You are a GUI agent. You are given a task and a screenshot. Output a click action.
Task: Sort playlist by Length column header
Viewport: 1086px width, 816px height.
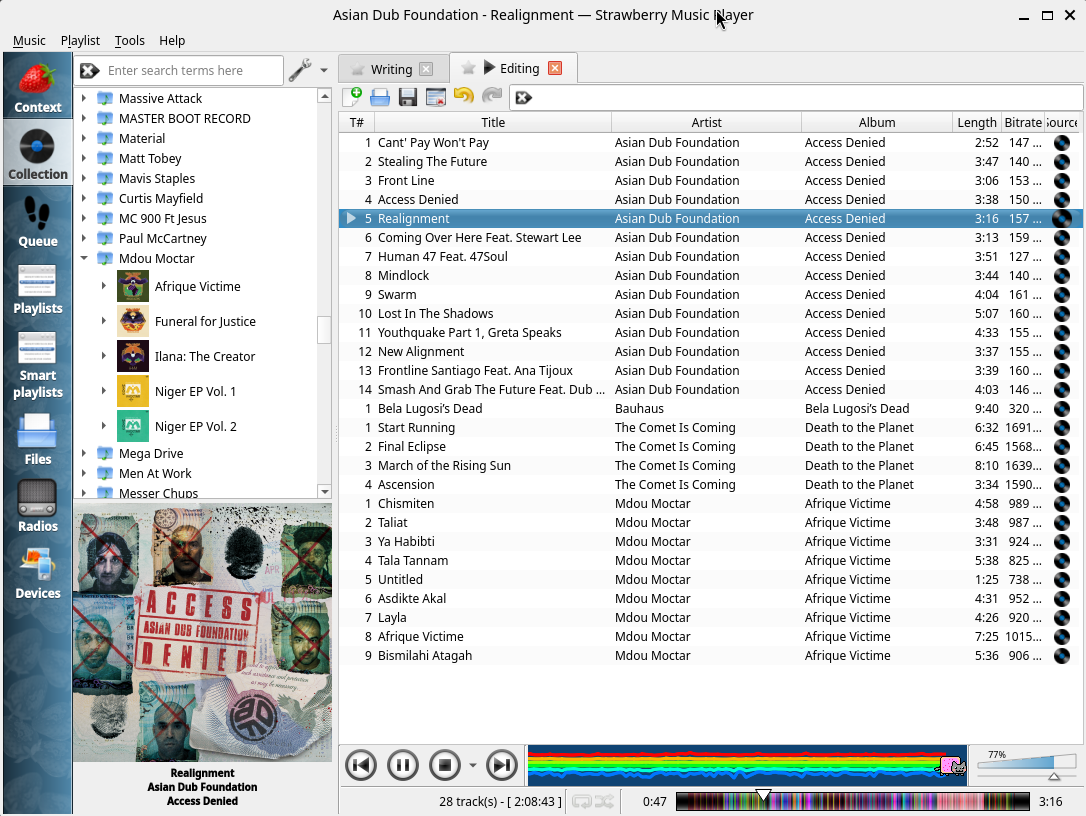pos(977,123)
